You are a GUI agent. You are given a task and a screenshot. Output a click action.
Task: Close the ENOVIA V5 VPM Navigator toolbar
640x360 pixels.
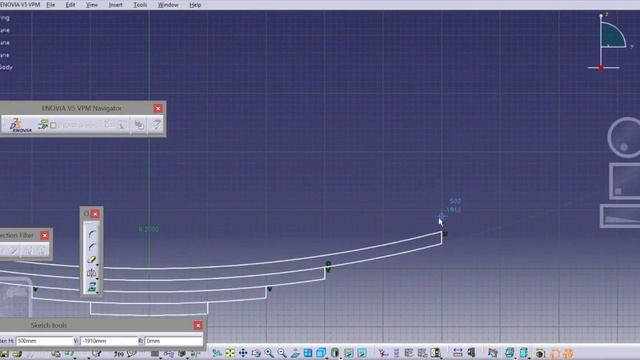click(158, 108)
